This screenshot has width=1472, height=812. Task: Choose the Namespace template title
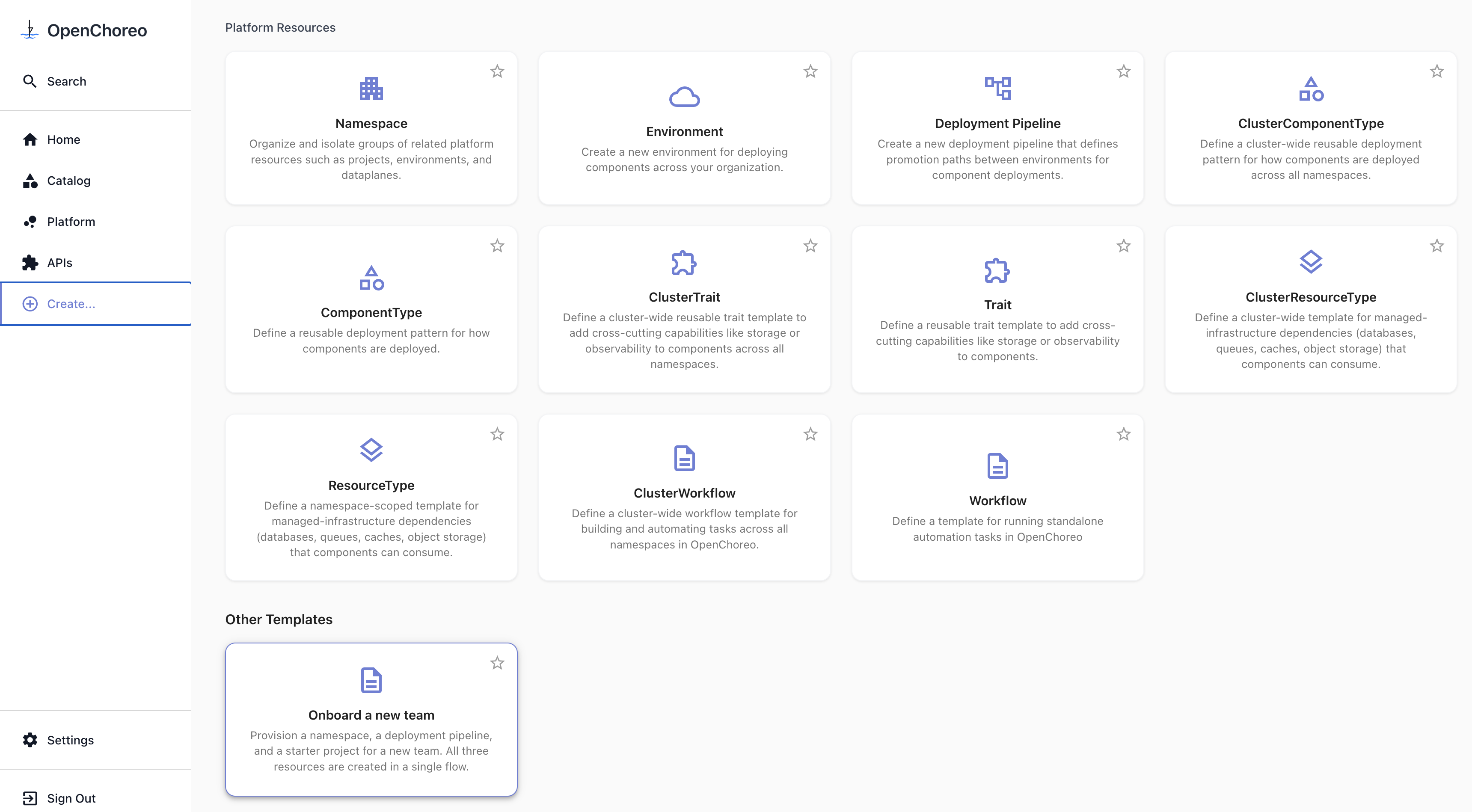371,124
